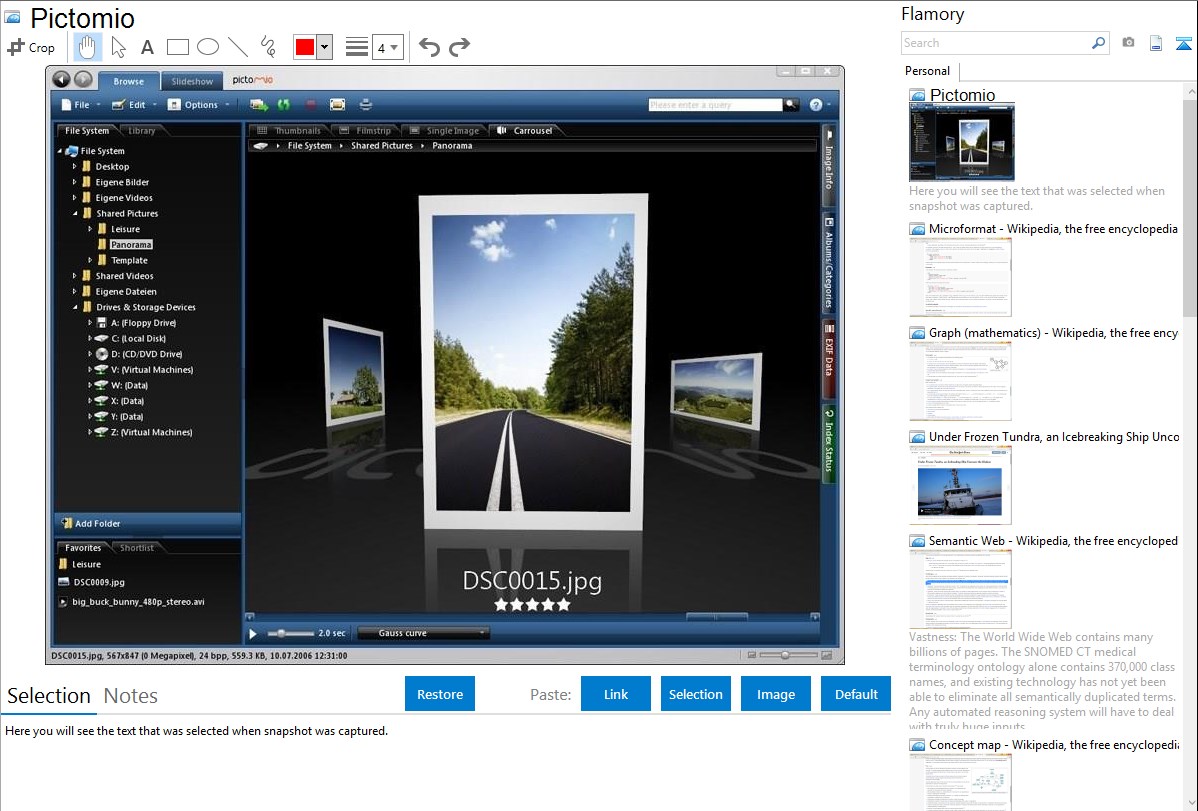The height and width of the screenshot is (811, 1198).
Task: Paste as Link button
Action: [x=616, y=694]
